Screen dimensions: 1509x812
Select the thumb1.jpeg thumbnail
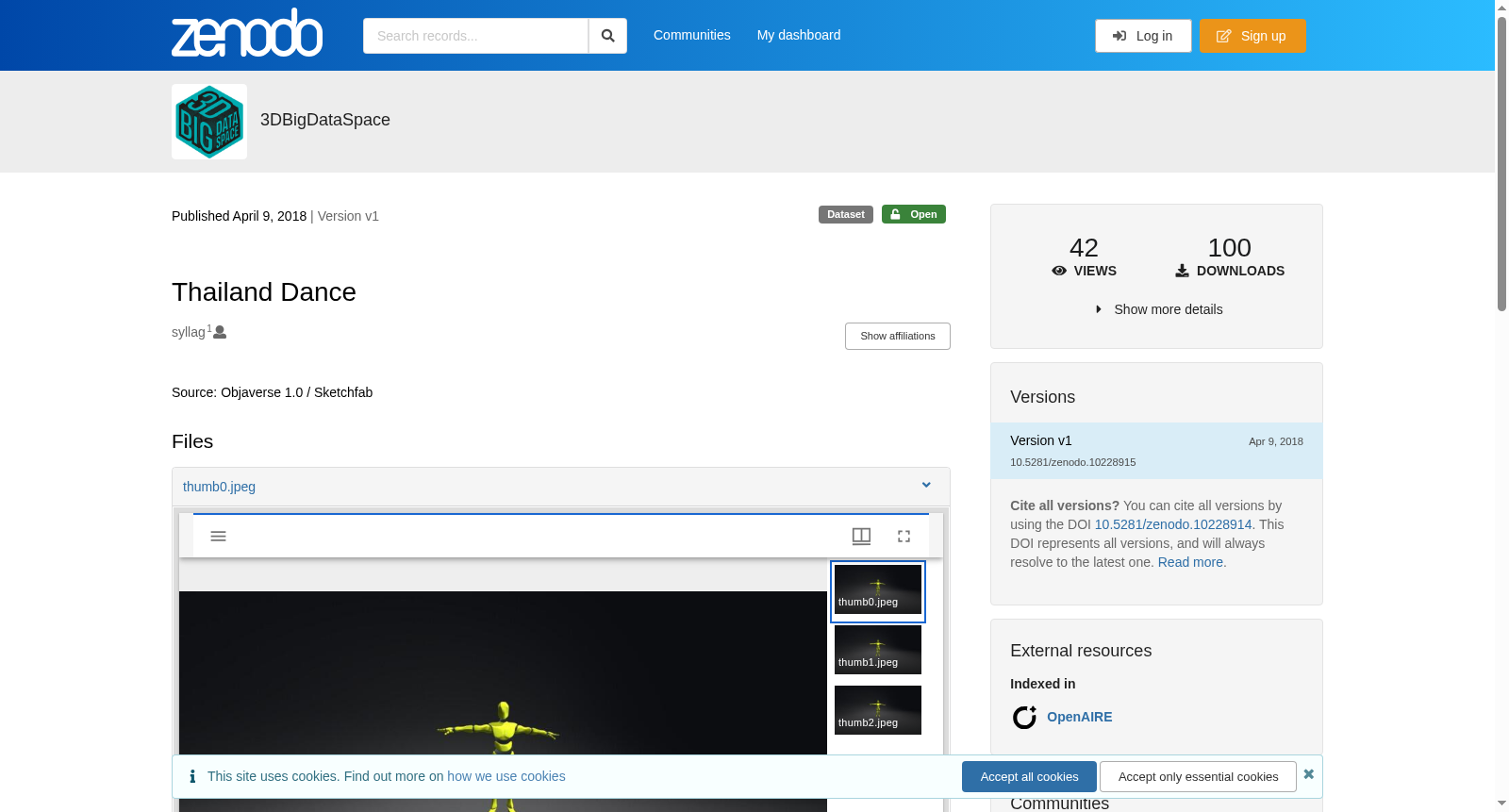pyautogui.click(x=878, y=650)
